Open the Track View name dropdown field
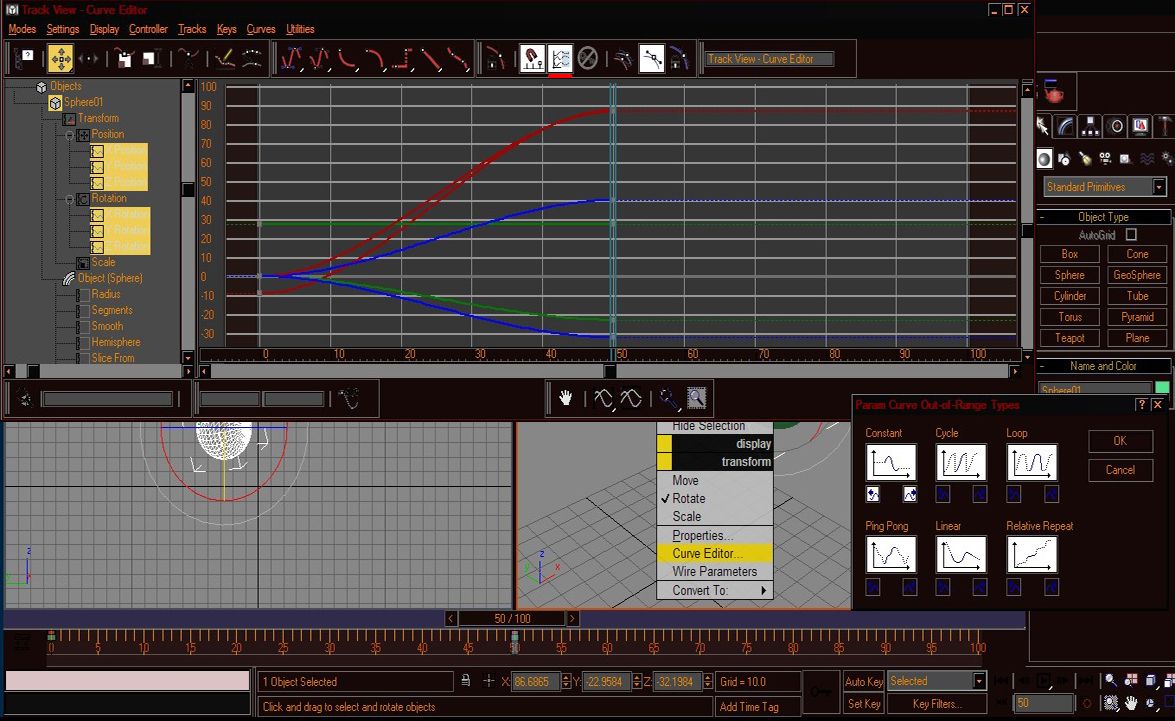The width and height of the screenshot is (1175, 721). click(x=770, y=58)
